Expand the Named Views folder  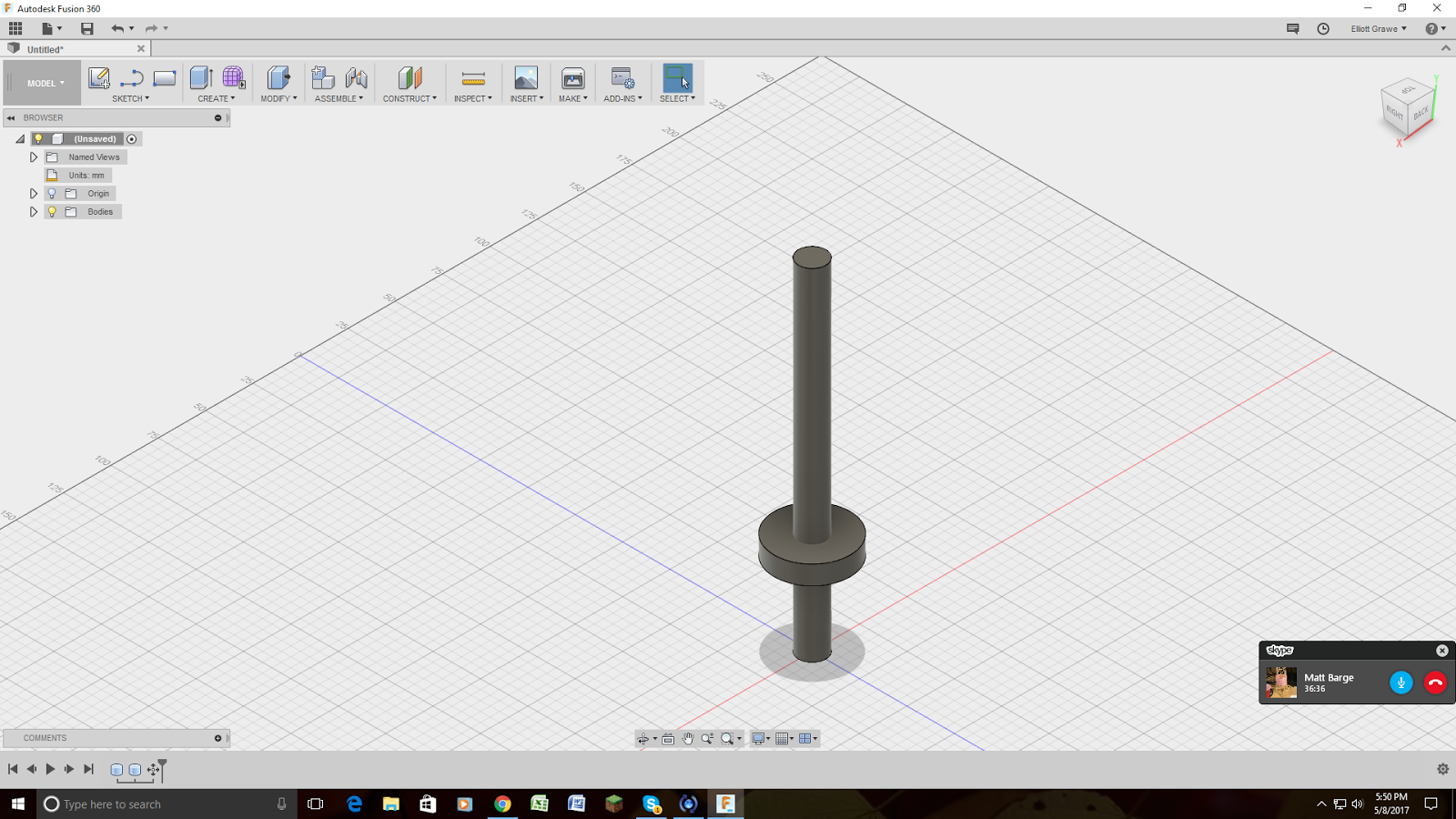34,157
